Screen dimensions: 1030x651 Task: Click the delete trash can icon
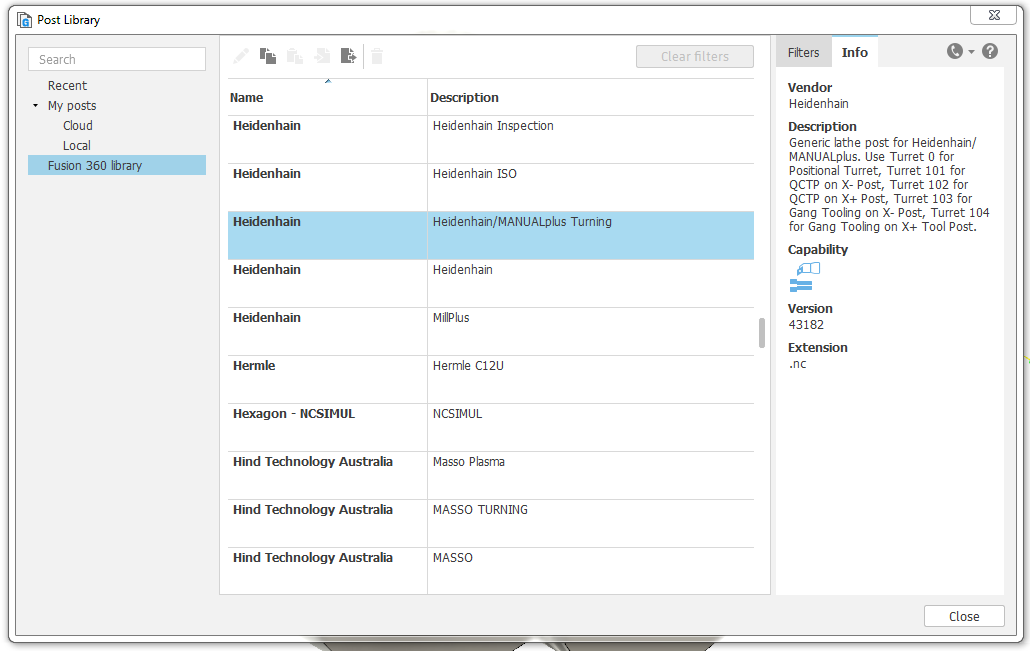click(x=377, y=56)
